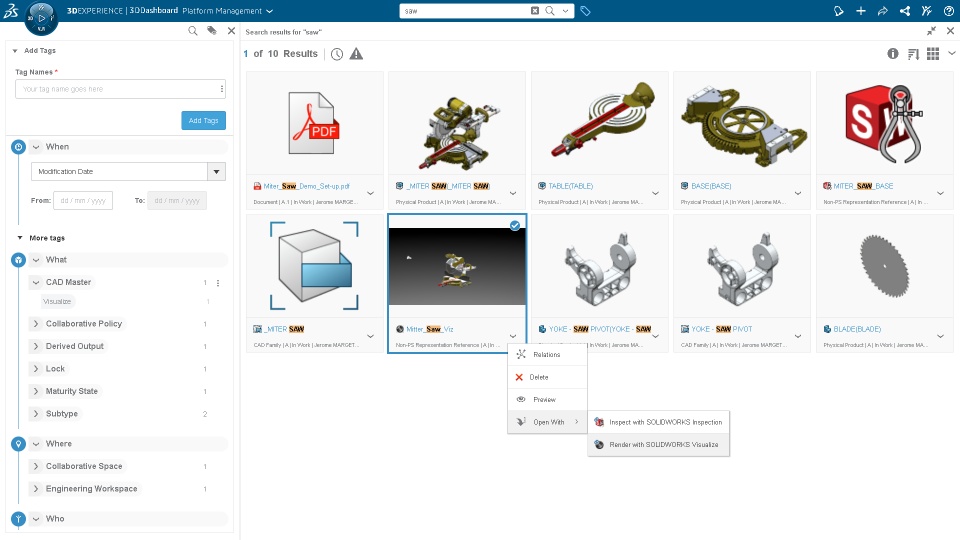Select the BASE(BASE) thumbnail
960x540 pixels.
click(742, 122)
